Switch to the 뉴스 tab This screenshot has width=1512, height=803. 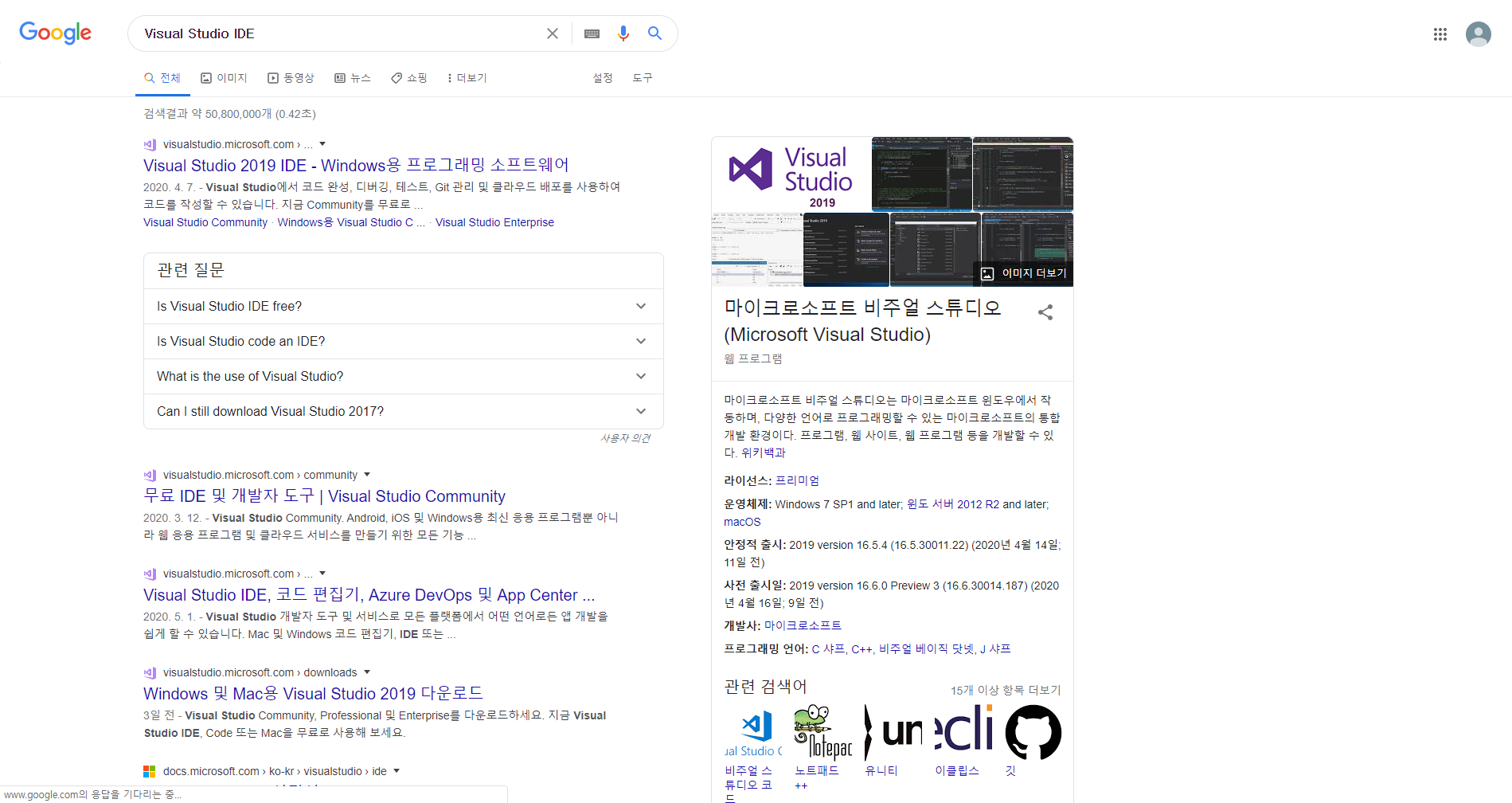tap(353, 78)
